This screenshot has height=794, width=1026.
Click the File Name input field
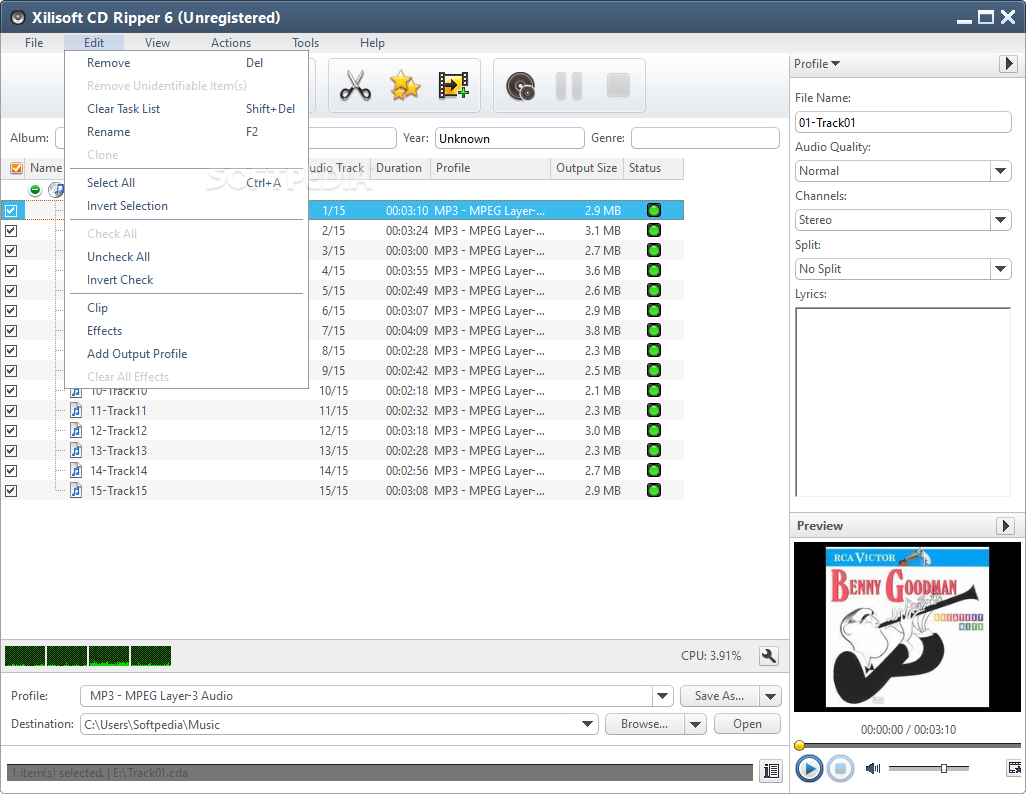coord(903,122)
